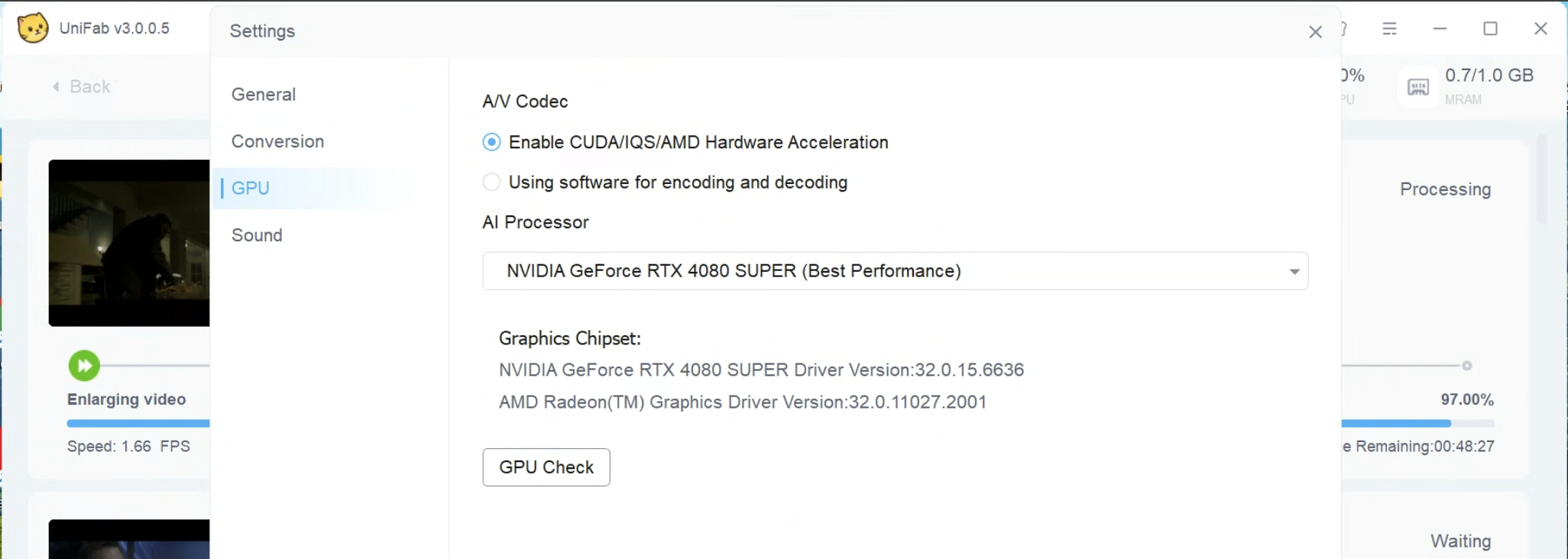Select the GPU settings tab

(x=251, y=189)
